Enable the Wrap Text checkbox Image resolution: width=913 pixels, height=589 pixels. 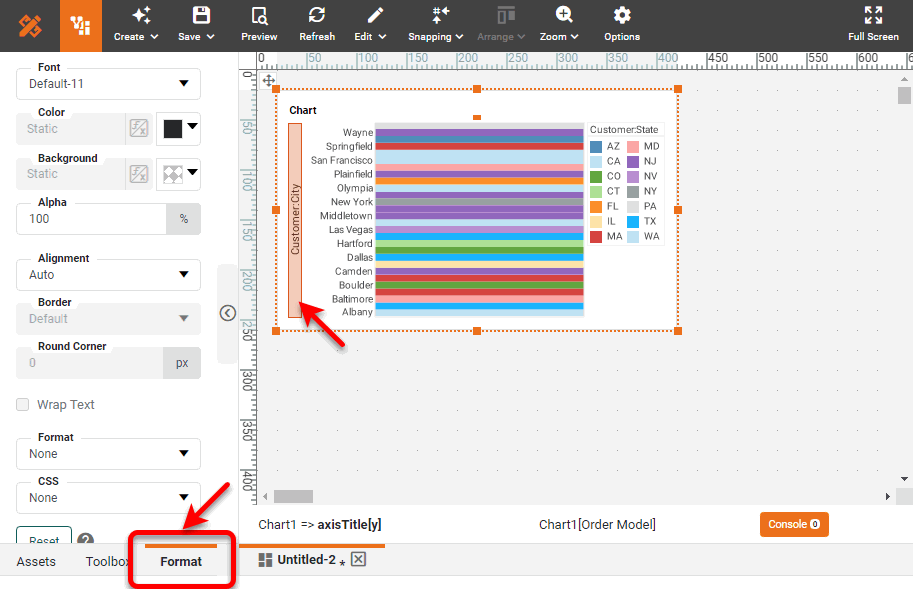pyautogui.click(x=22, y=404)
